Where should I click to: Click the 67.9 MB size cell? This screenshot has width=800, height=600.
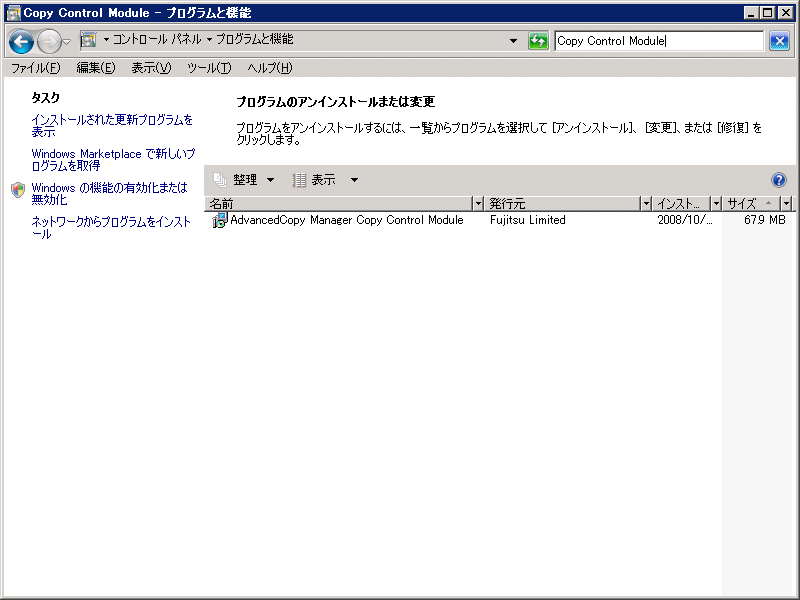(x=764, y=220)
